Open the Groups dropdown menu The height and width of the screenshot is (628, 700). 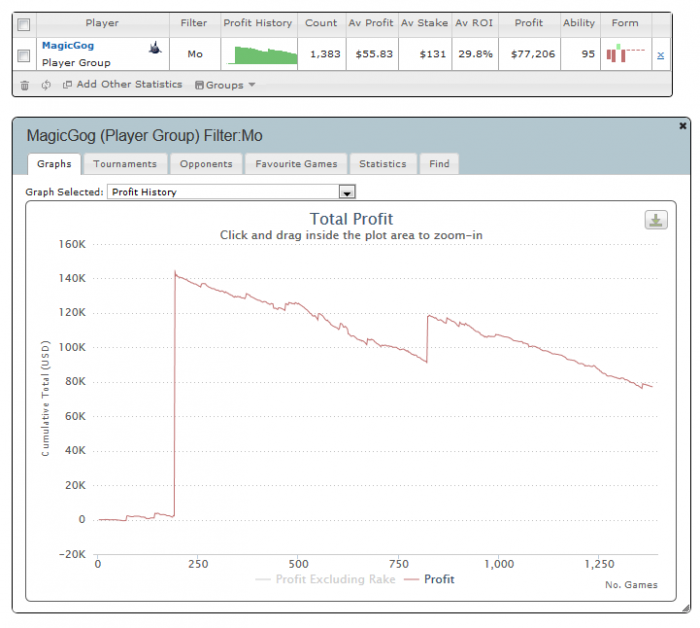click(x=225, y=85)
